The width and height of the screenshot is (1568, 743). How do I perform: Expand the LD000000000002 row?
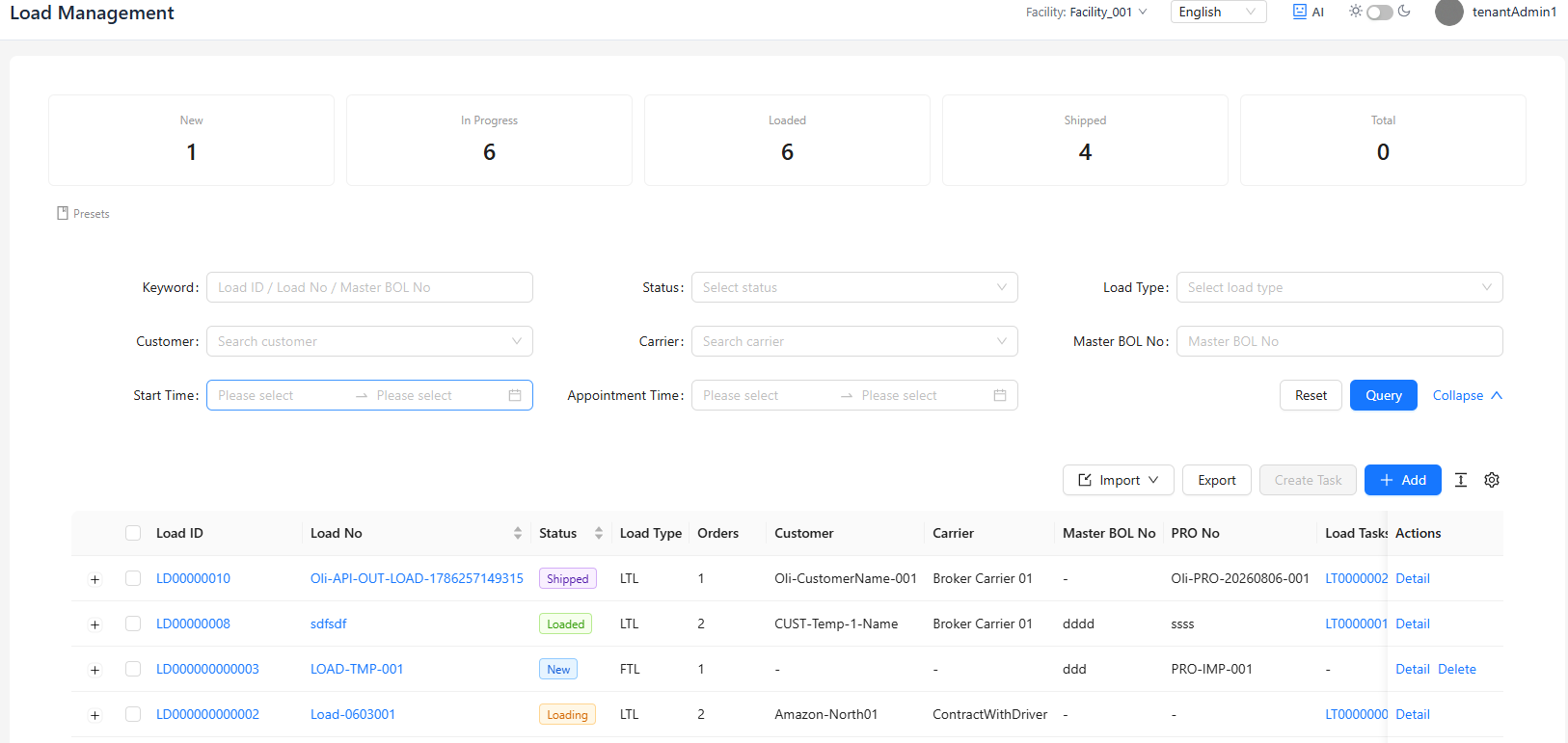(95, 715)
